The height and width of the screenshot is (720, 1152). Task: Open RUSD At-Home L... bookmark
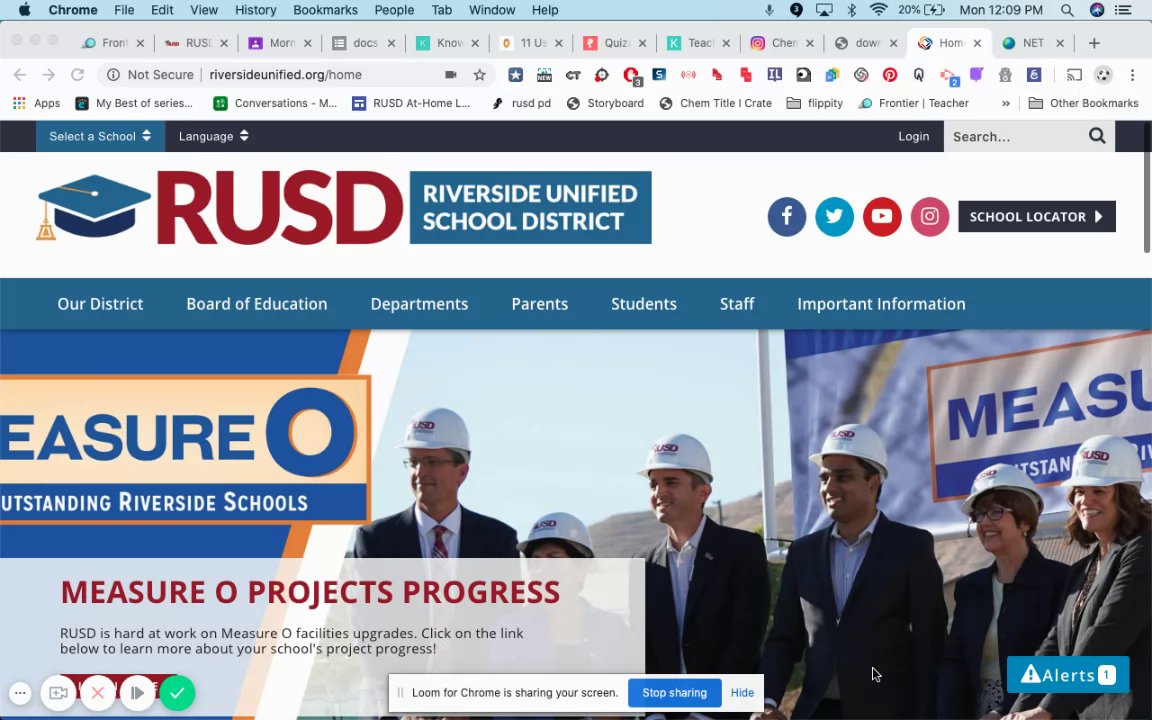[x=411, y=103]
